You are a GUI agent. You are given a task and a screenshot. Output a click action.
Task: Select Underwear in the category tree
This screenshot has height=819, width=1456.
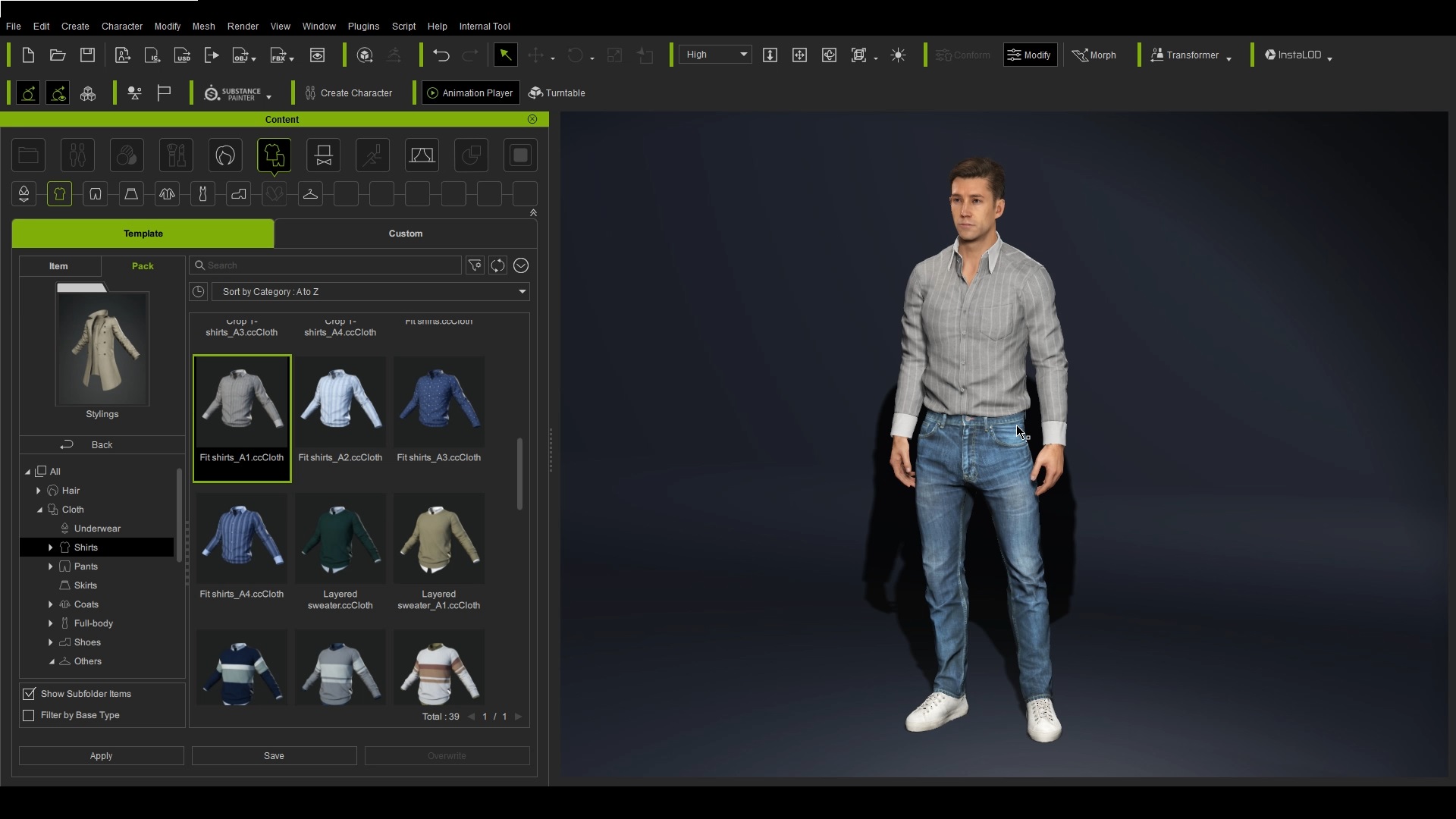click(97, 529)
